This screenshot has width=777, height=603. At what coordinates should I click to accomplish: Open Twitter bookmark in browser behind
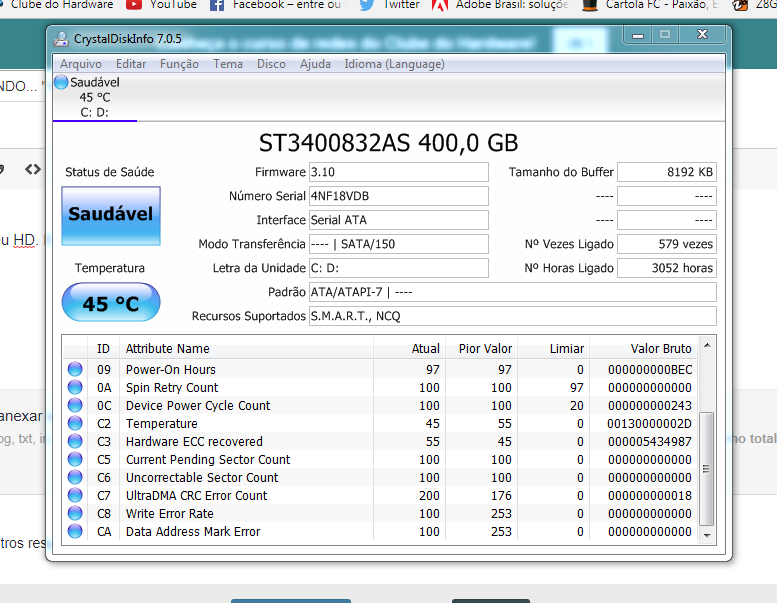click(x=389, y=5)
